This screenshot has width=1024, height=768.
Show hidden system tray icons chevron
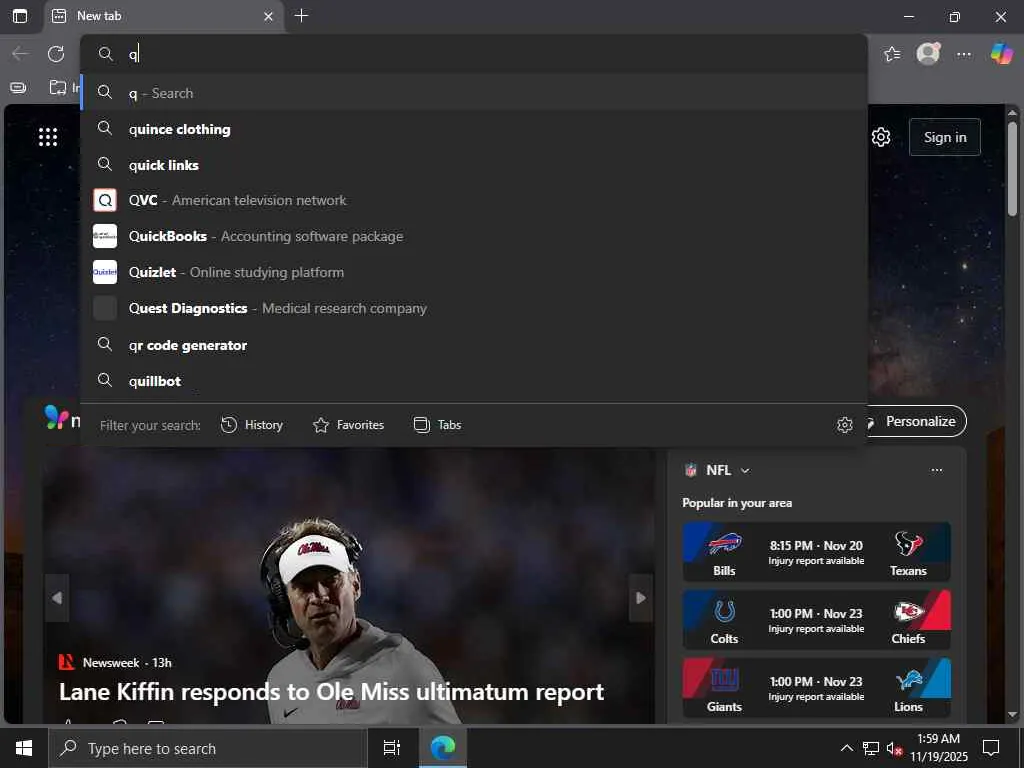846,748
